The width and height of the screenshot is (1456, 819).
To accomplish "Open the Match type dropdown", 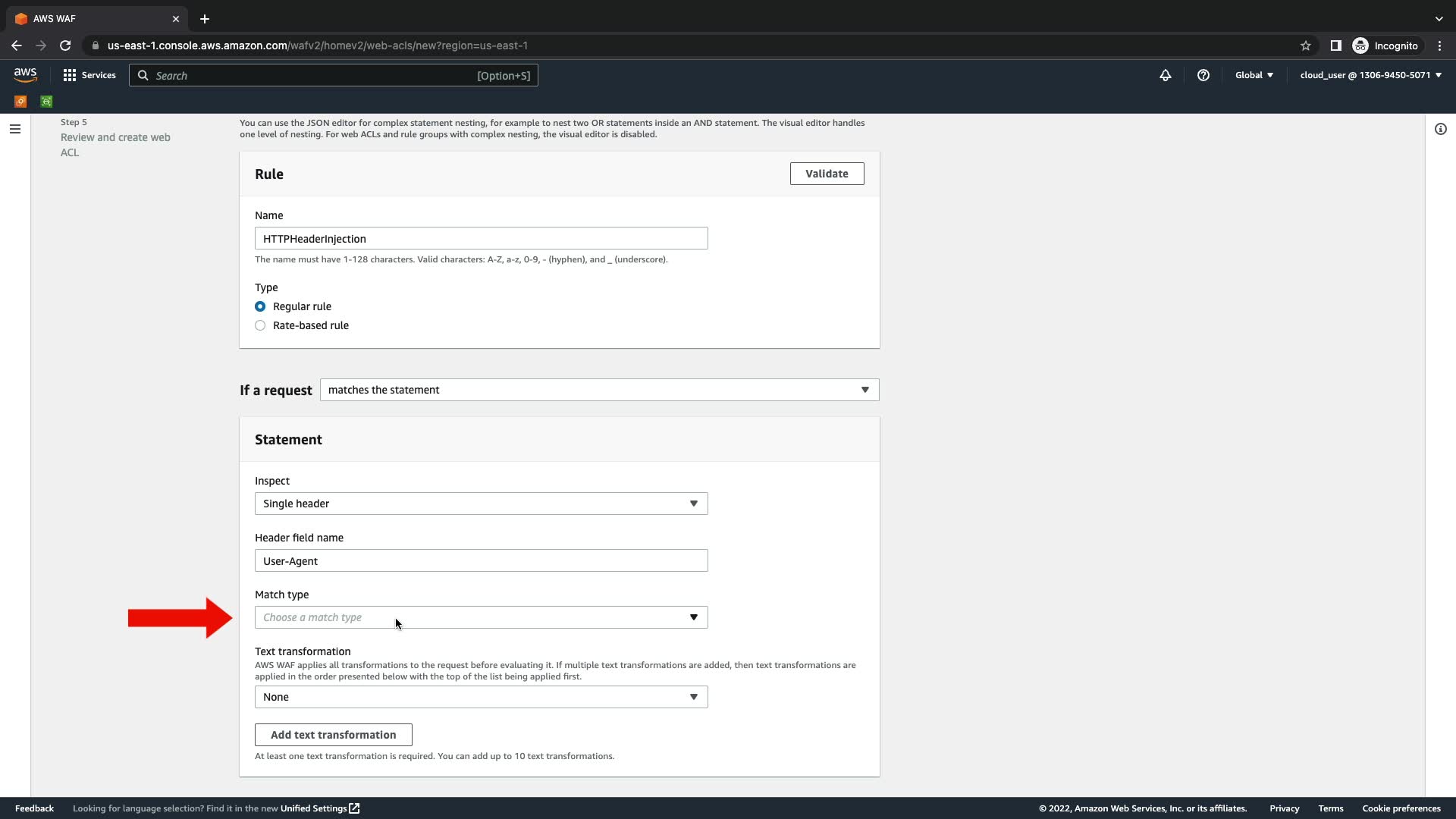I will tap(481, 617).
